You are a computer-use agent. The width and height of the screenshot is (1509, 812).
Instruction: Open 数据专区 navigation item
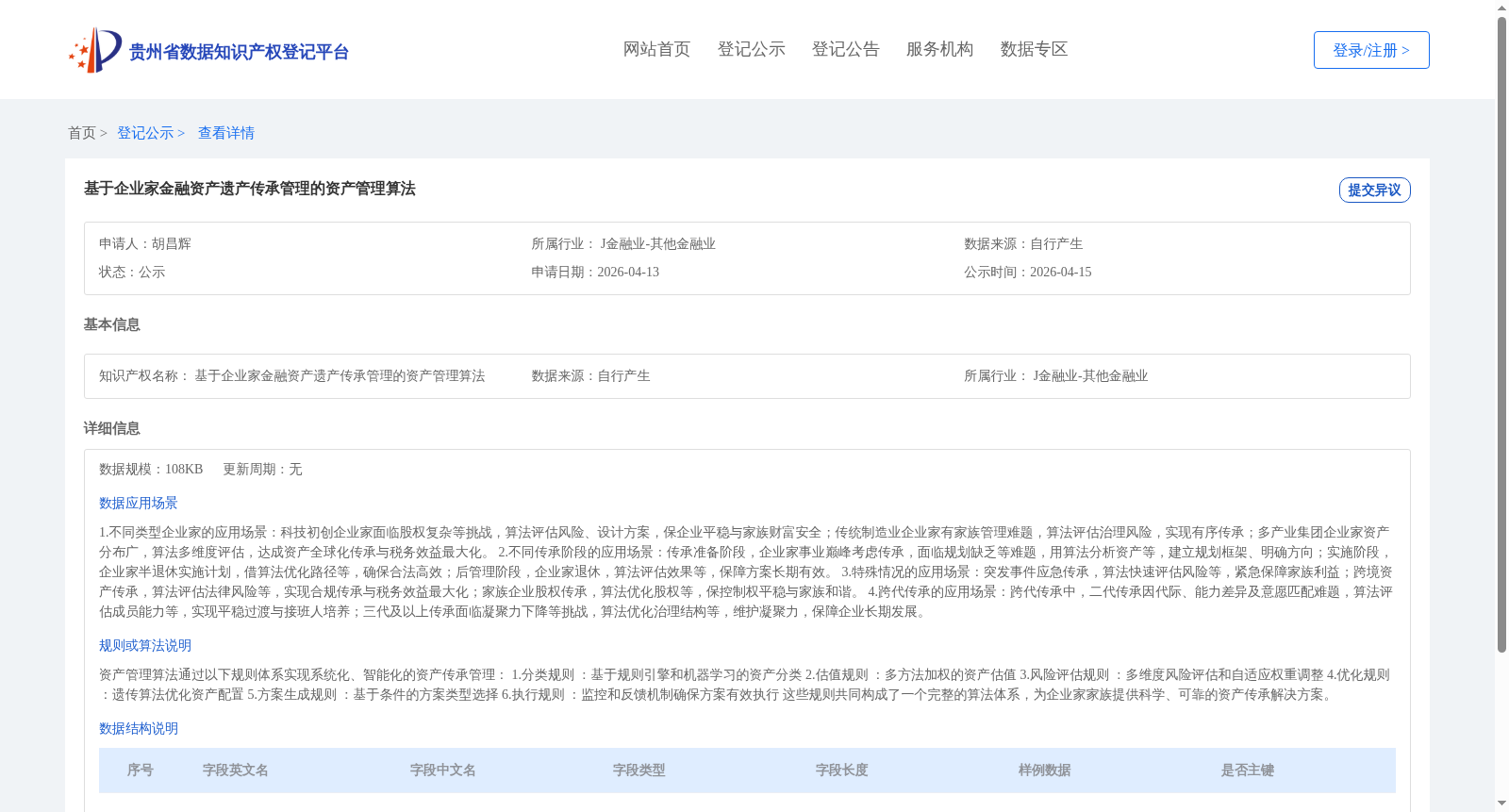1034,49
